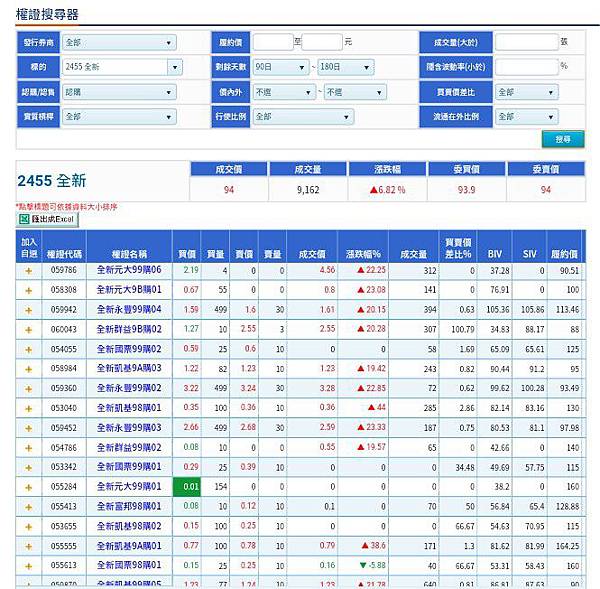Select 6.82 % change value in summary
600x589 pixels.
387,190
